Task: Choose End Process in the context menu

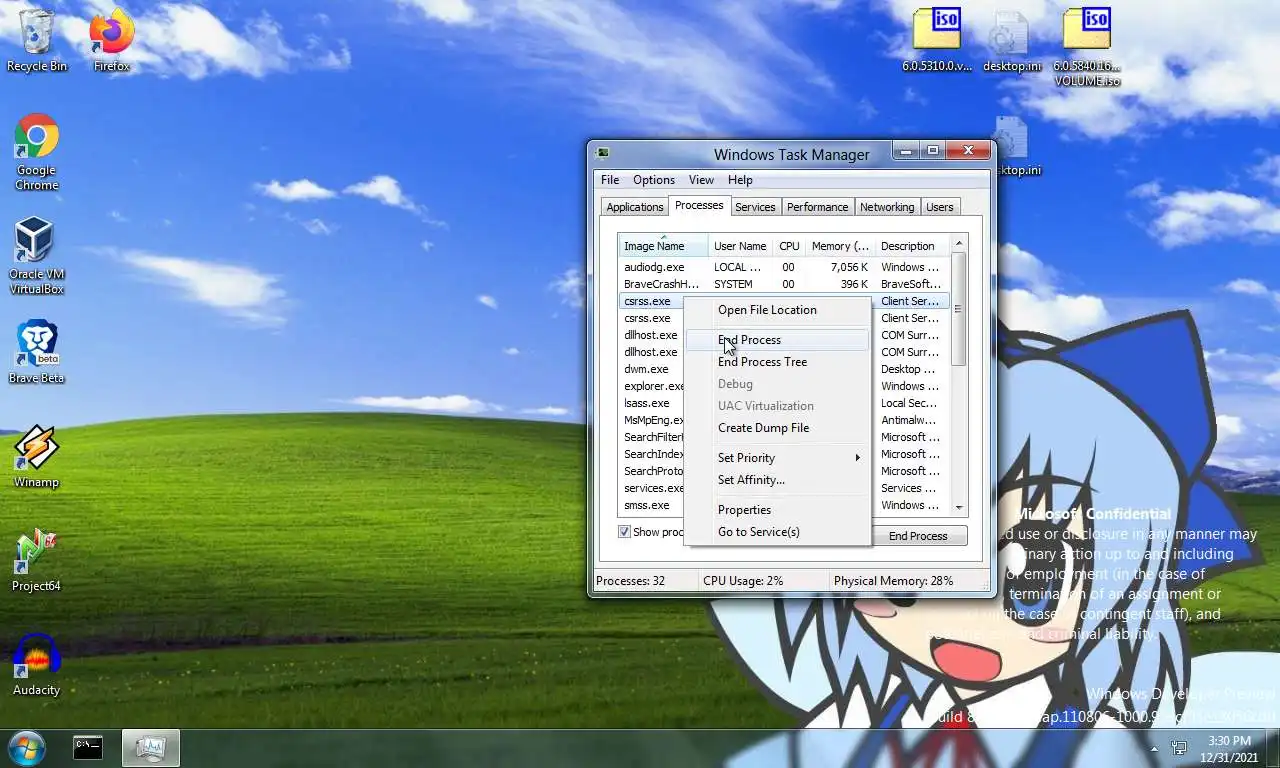Action: tap(777, 340)
